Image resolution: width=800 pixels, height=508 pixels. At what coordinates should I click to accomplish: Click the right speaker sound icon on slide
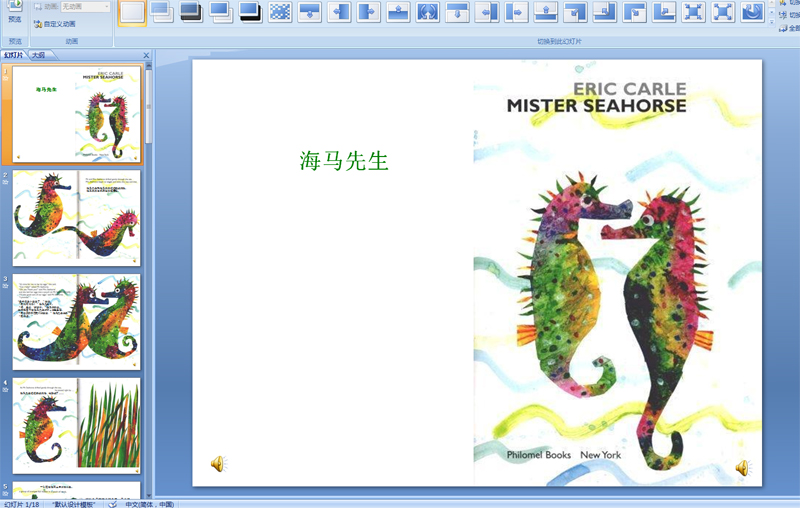coord(743,468)
